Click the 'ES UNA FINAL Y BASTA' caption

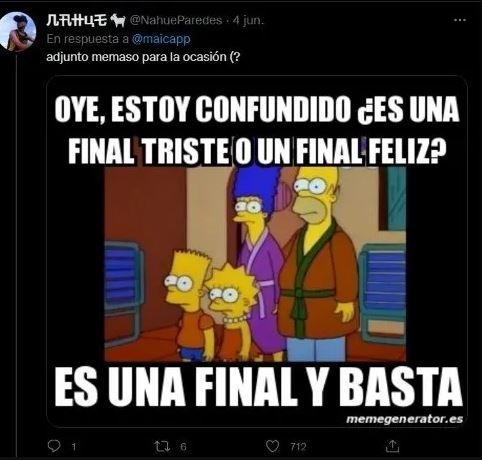coord(259,388)
